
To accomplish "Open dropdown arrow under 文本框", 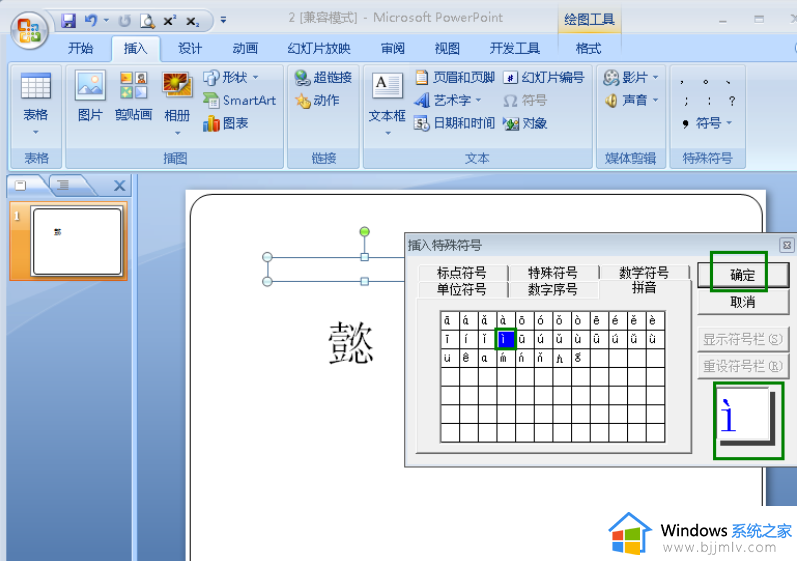I will click(388, 133).
